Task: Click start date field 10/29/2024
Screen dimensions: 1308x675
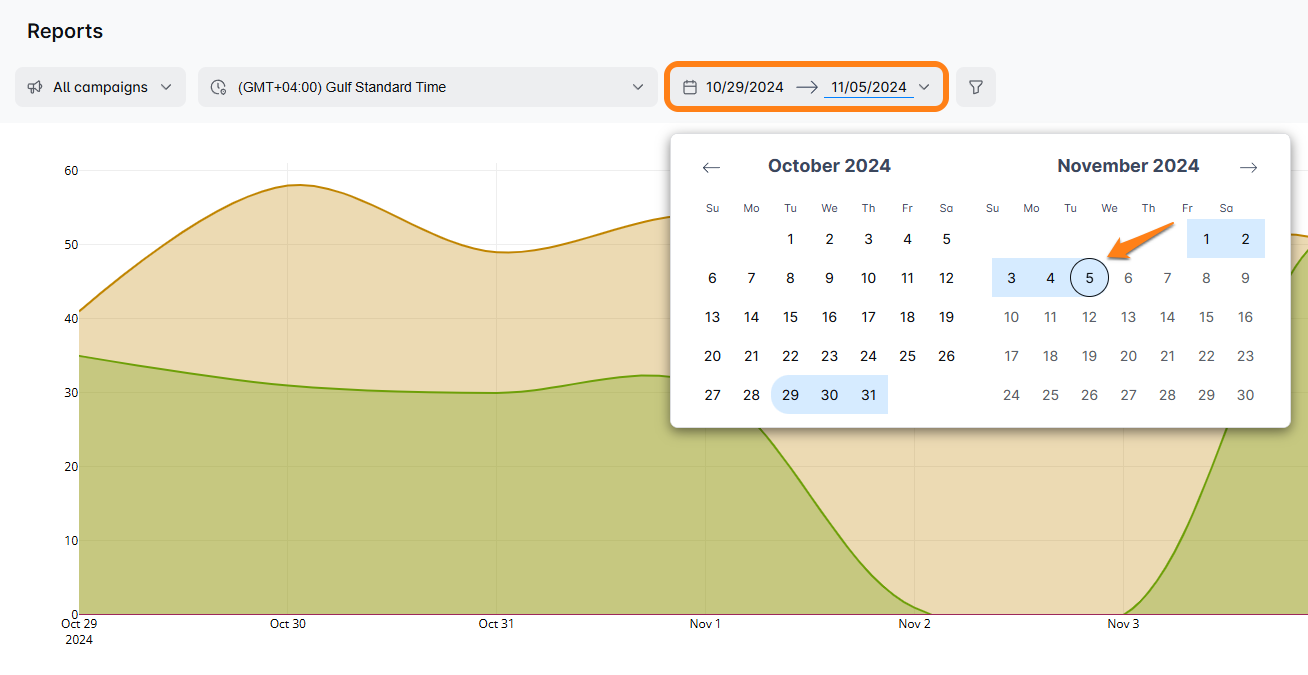Action: (744, 87)
